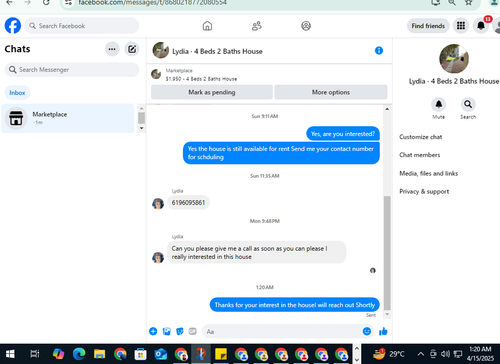Click the Find friends button
The image size is (500, 364).
coord(428,26)
